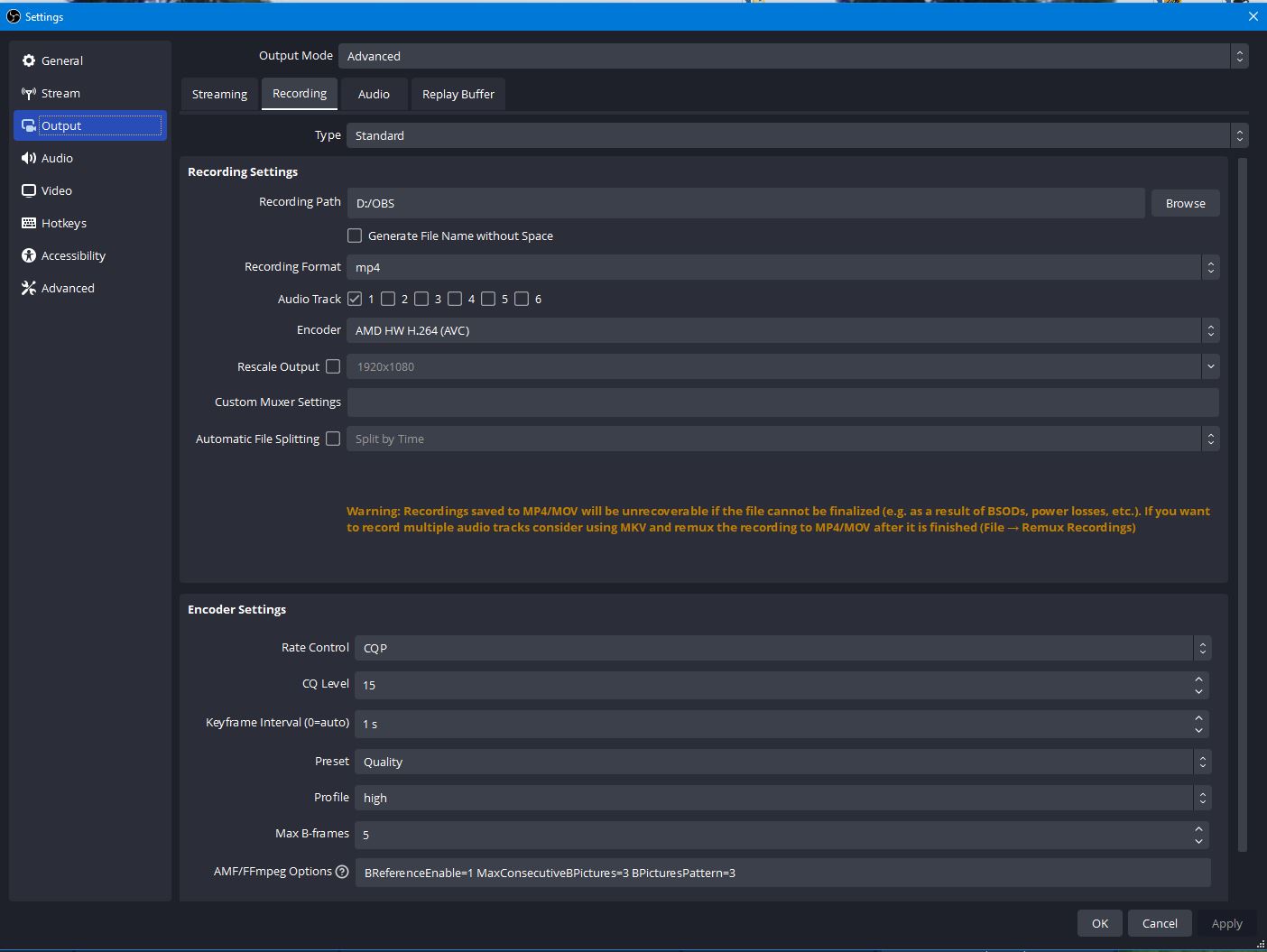1267x952 pixels.
Task: Enable Generate File Name without Space
Action: 355,236
